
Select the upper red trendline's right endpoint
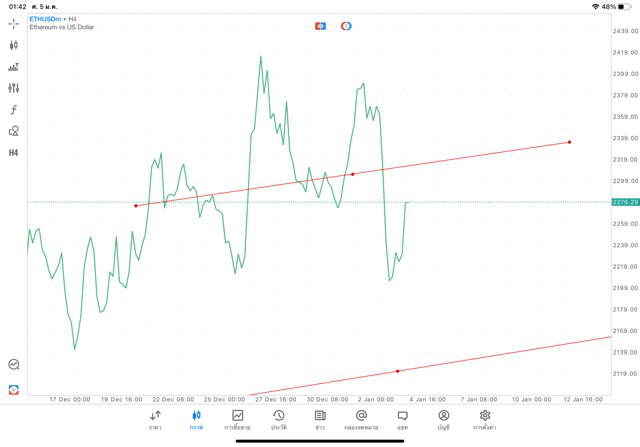click(x=569, y=142)
